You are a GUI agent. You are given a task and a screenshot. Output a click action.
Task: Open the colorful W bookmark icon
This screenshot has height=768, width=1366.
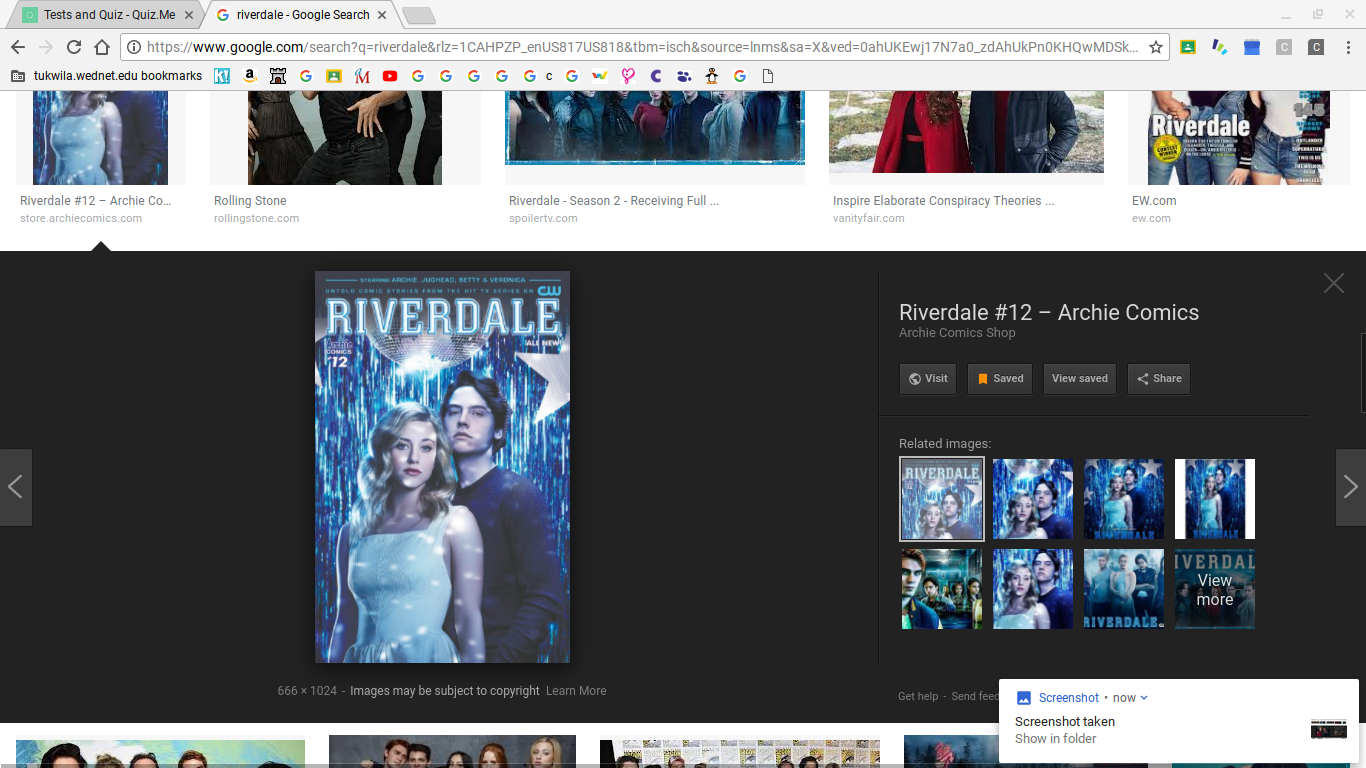[x=600, y=76]
